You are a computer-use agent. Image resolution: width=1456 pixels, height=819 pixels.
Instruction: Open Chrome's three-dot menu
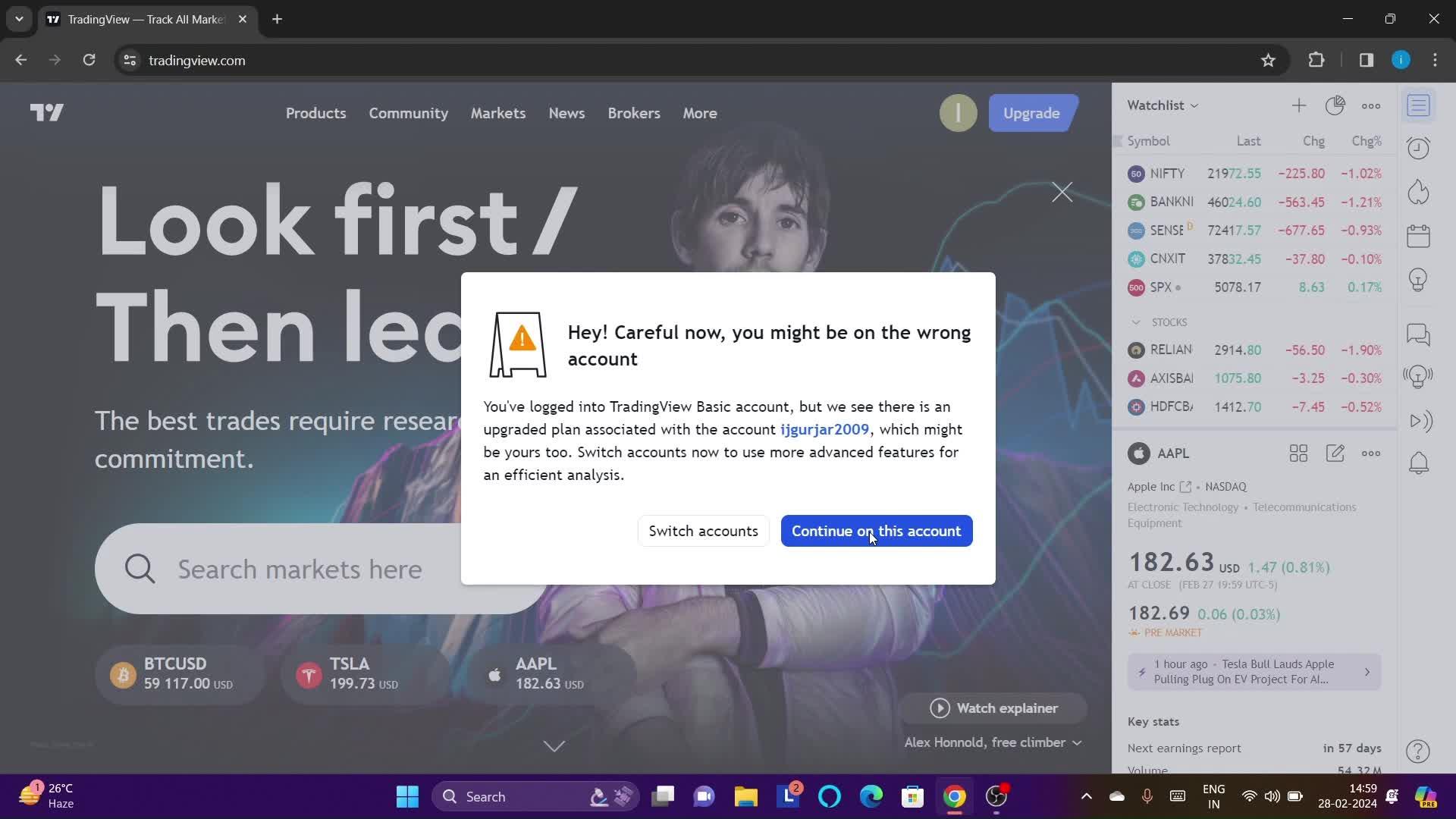1435,60
